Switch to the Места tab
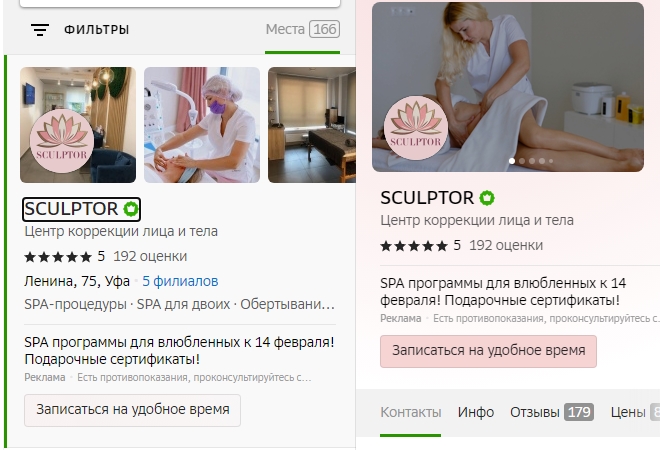Image resolution: width=660 pixels, height=450 pixels. point(303,29)
